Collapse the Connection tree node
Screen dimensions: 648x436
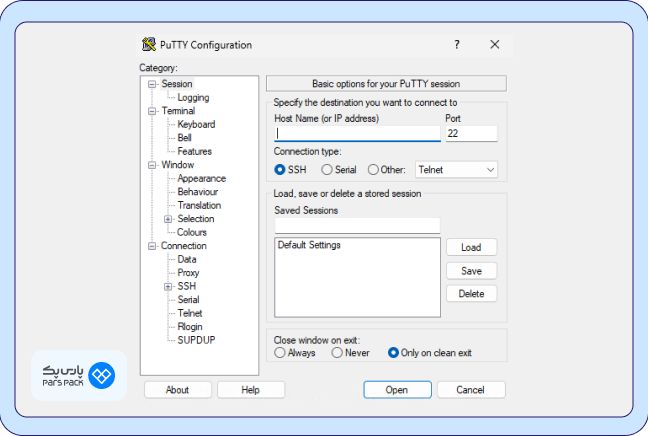(x=152, y=246)
